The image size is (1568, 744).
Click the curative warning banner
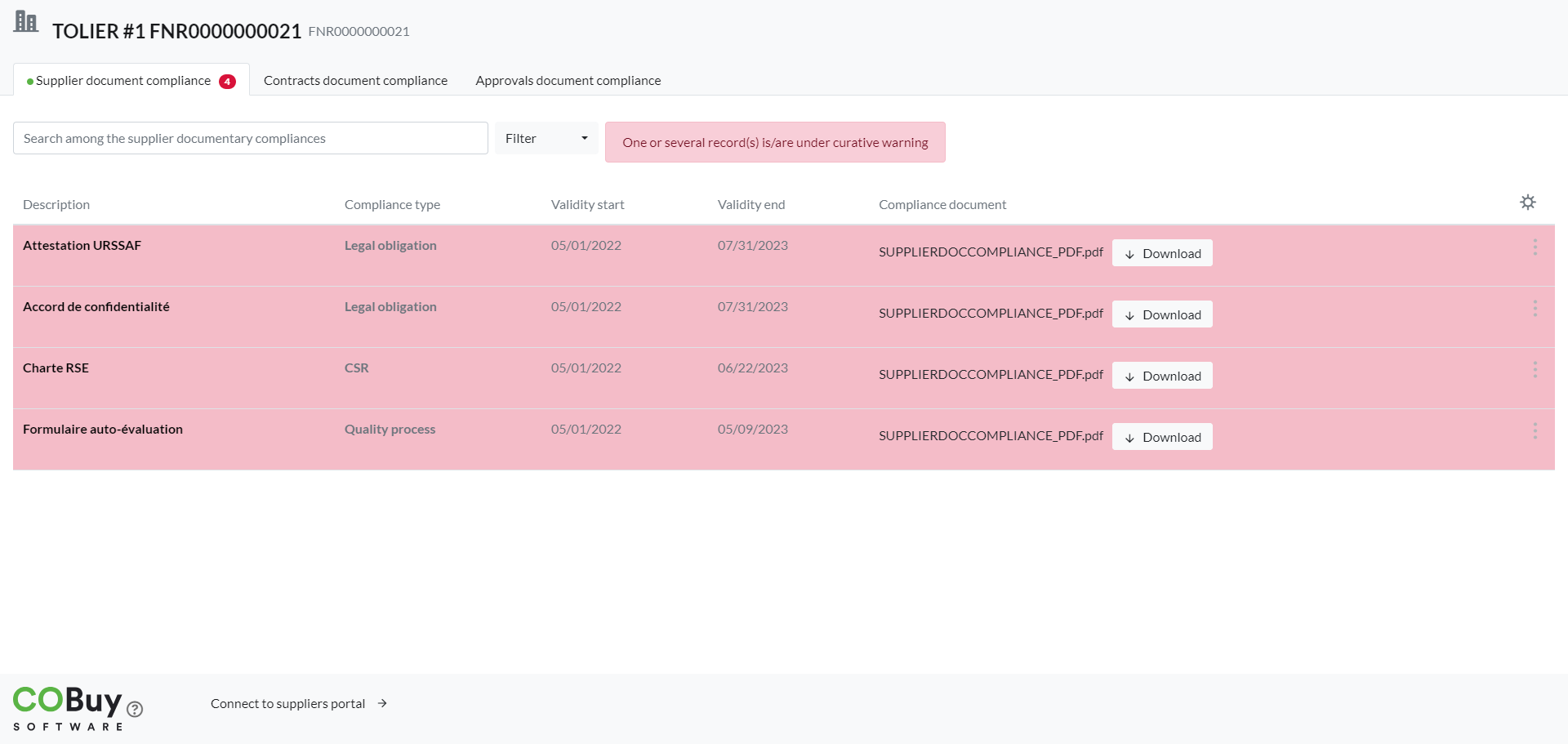pos(774,143)
